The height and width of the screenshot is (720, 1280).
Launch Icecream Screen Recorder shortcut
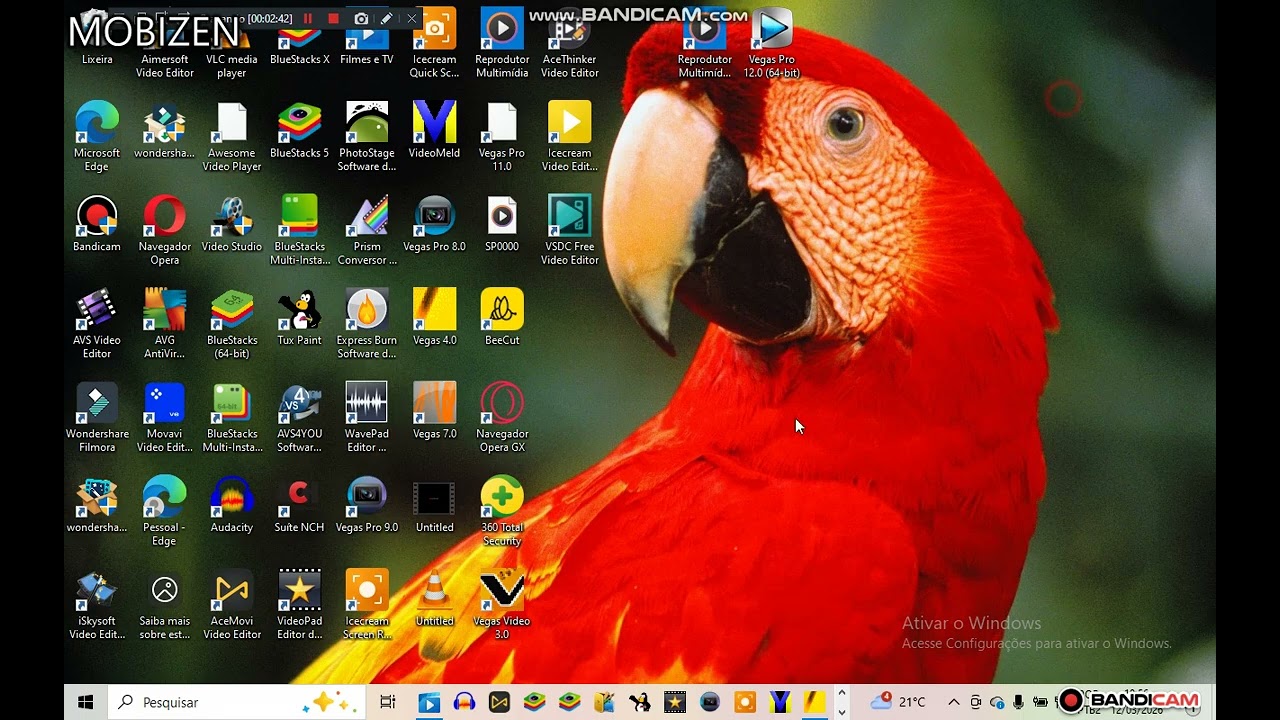tap(367, 605)
